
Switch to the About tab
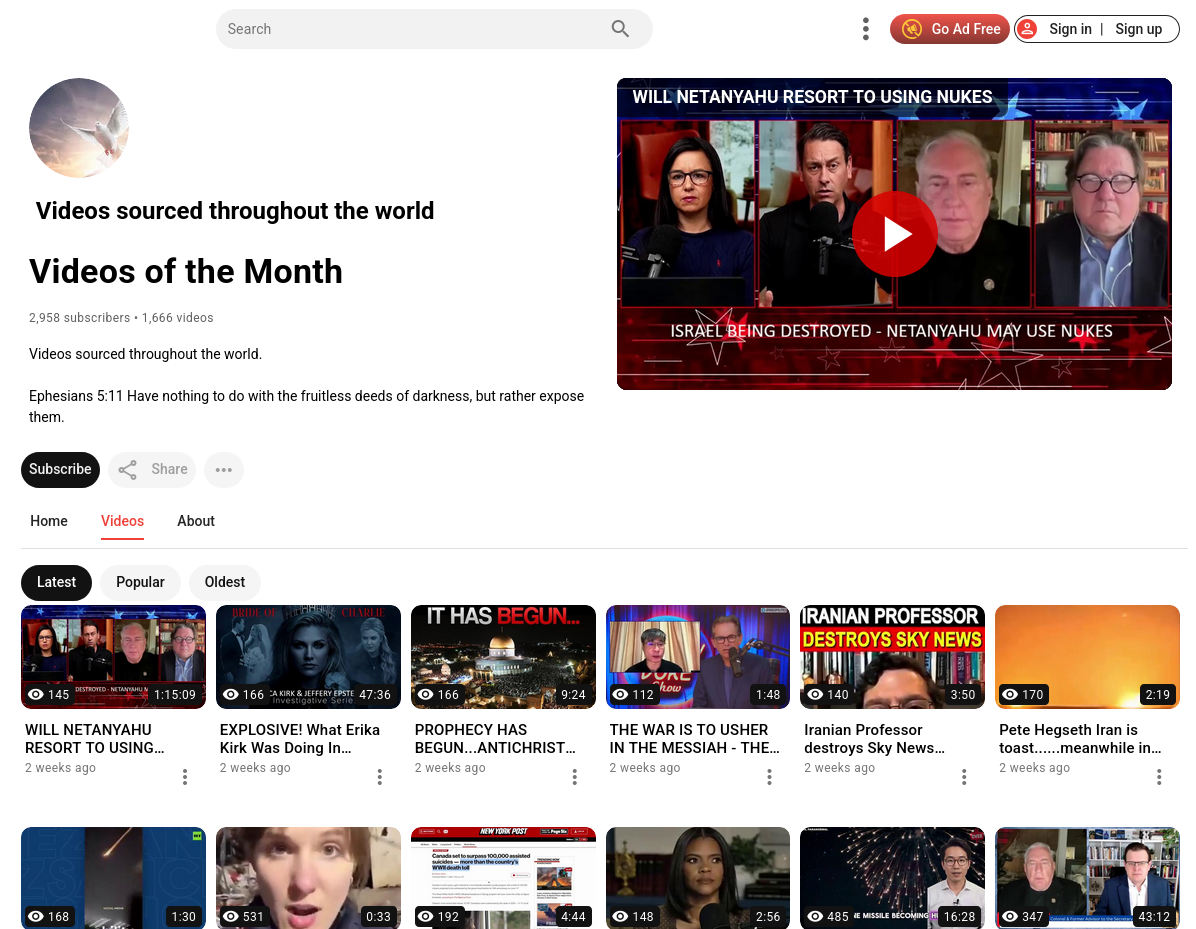pyautogui.click(x=196, y=521)
